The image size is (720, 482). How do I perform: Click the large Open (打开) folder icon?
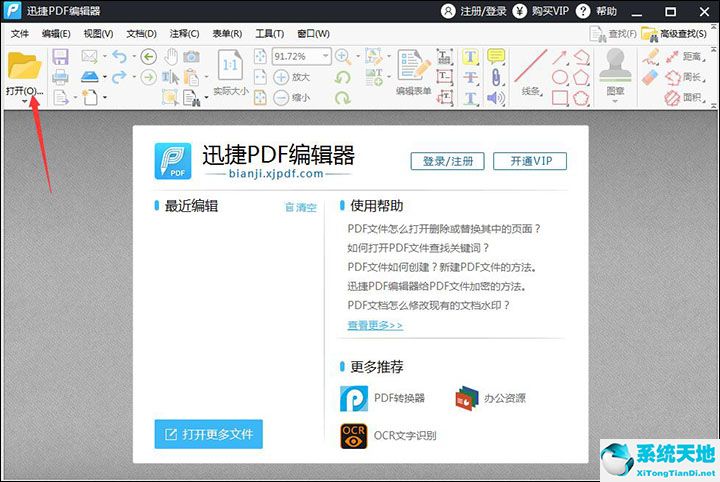click(x=24, y=67)
